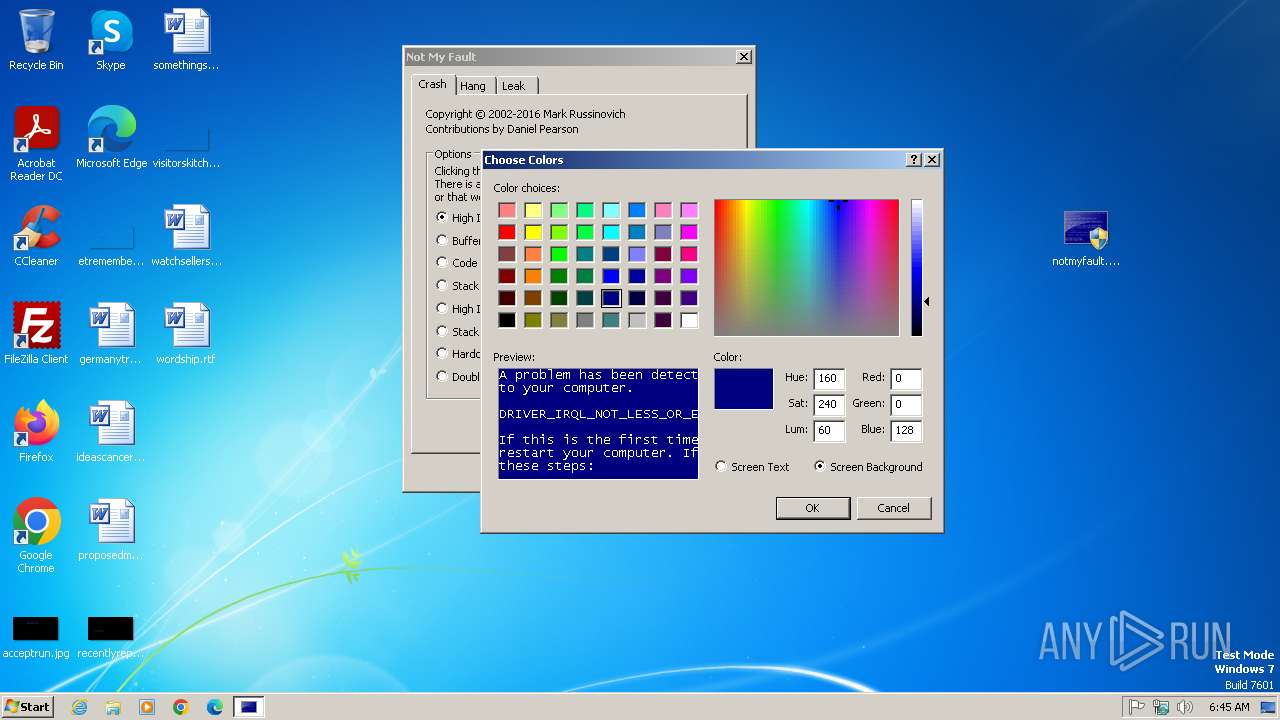Open Windows Explorer from the taskbar
This screenshot has width=1280, height=720.
[113, 707]
